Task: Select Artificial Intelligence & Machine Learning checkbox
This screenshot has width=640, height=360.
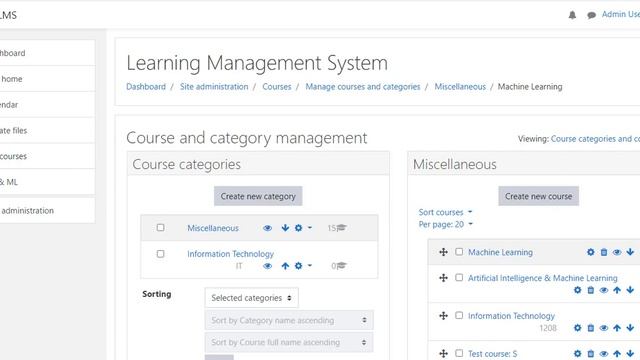Action: tap(459, 278)
